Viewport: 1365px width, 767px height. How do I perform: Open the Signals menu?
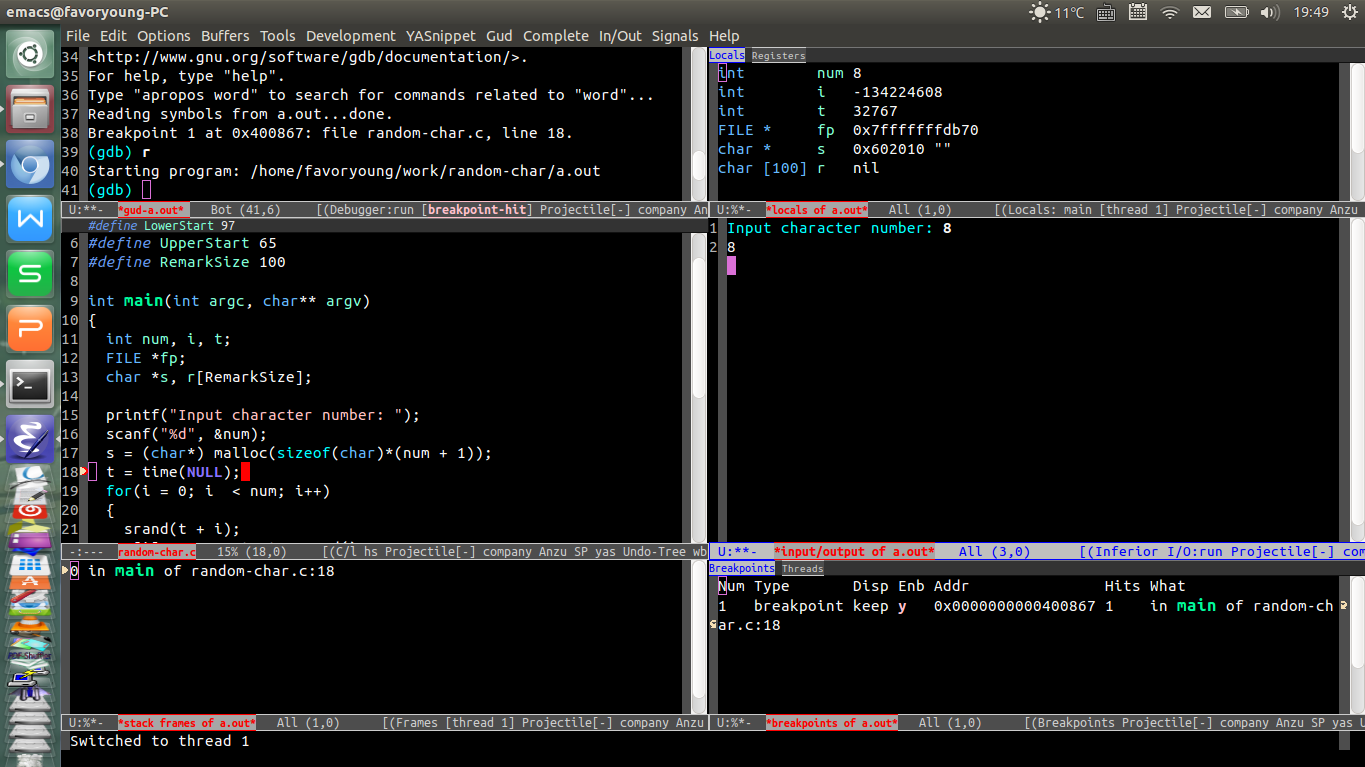[675, 36]
